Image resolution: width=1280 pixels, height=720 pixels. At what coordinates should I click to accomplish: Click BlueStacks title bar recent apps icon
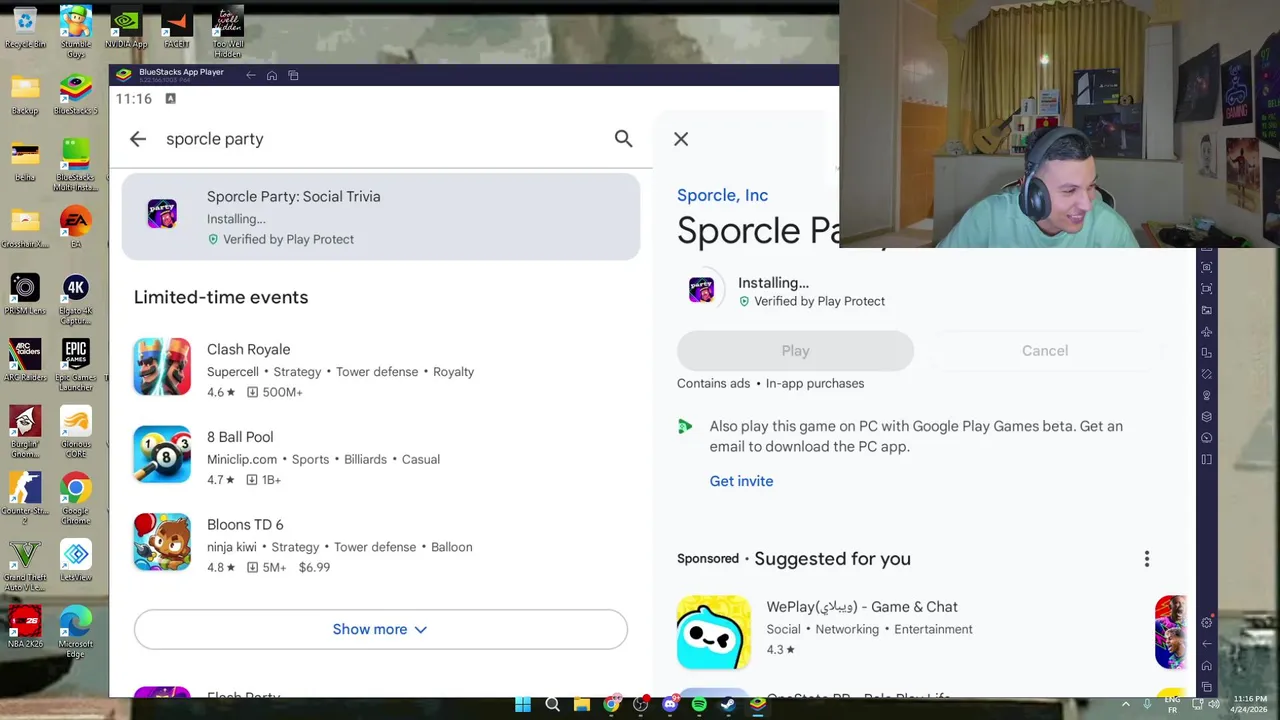point(293,75)
